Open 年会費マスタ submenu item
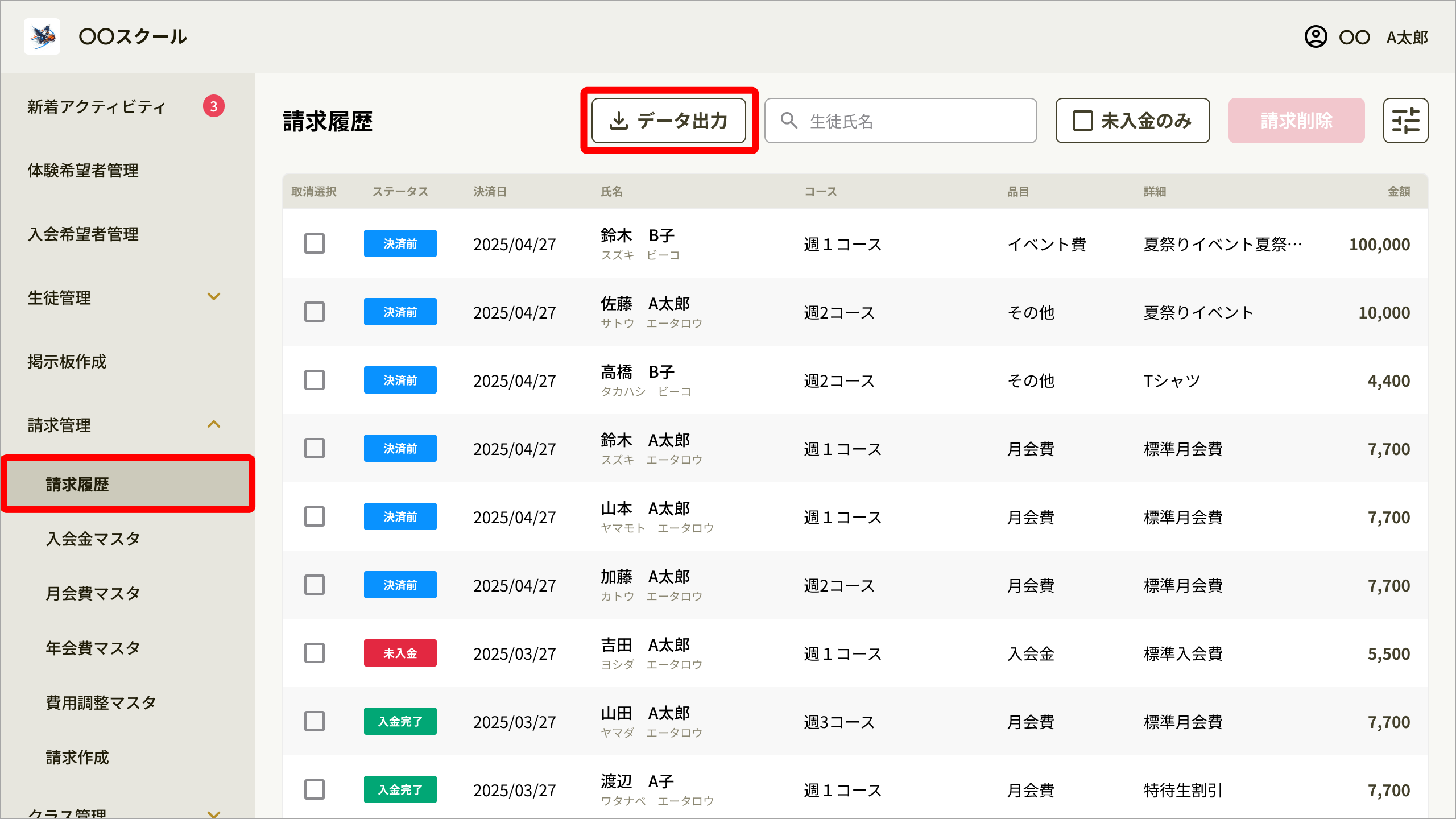 click(x=93, y=648)
